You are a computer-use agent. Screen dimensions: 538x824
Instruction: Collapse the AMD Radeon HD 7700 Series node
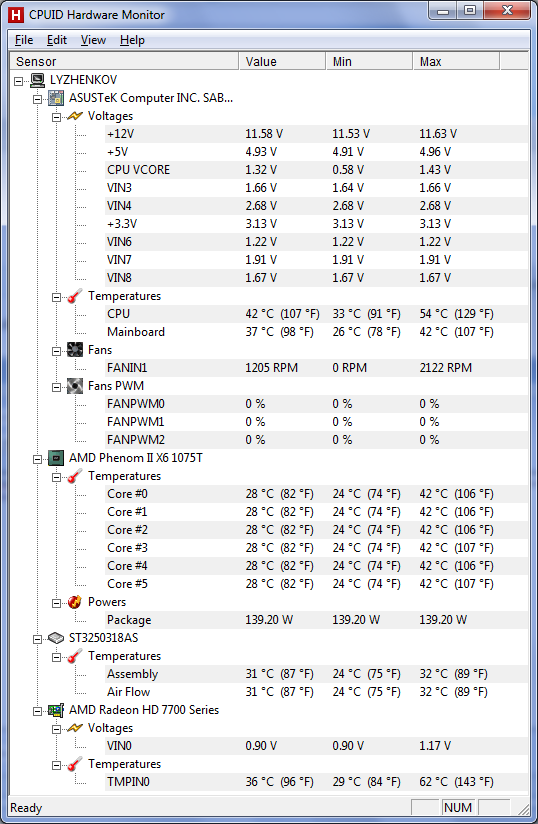tap(37, 711)
